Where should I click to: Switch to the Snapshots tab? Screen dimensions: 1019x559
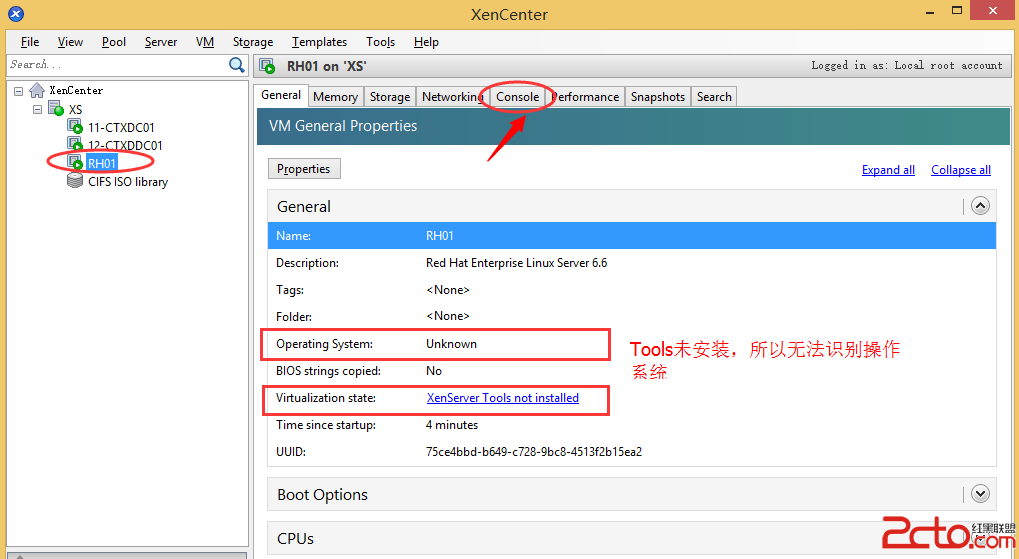658,96
